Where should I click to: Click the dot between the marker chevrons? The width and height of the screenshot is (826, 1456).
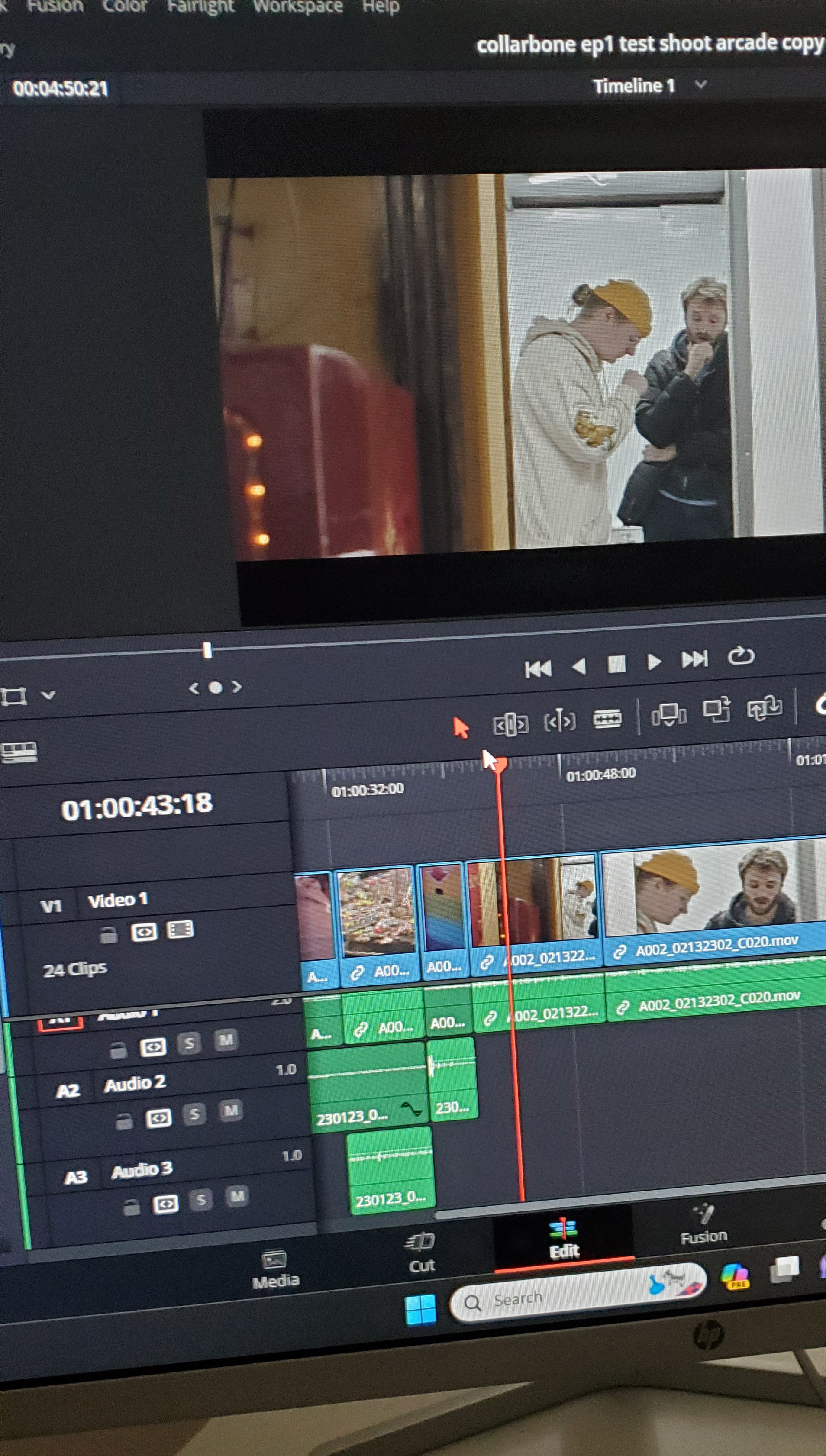pos(216,688)
